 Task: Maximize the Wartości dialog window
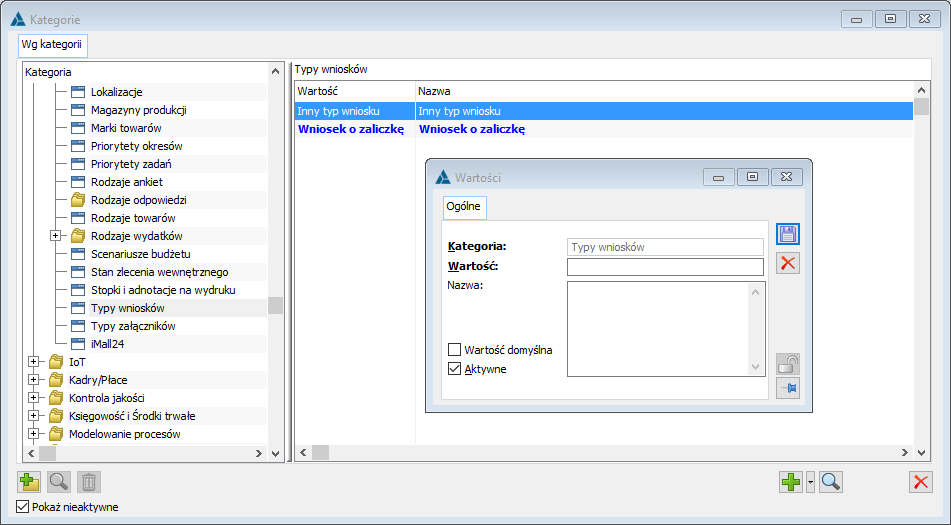click(752, 177)
